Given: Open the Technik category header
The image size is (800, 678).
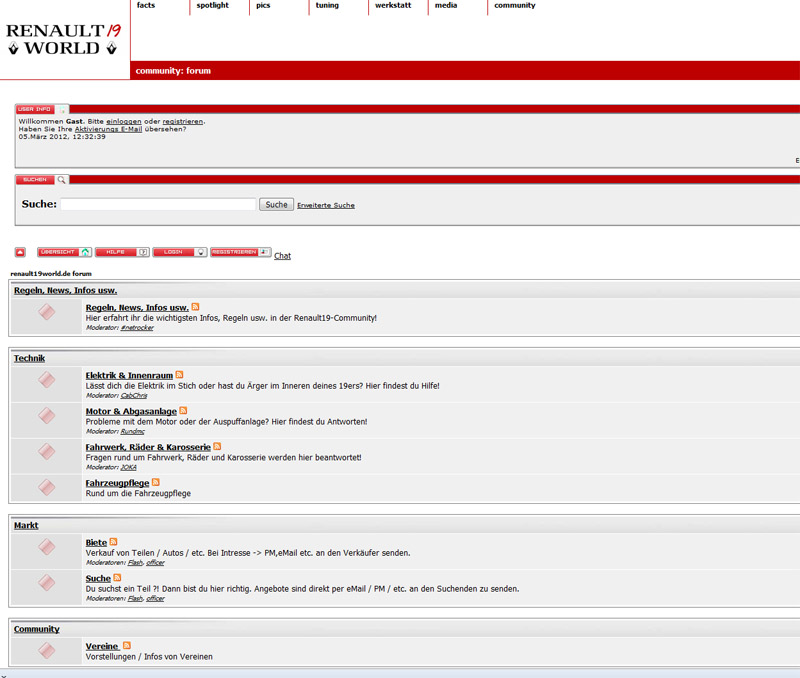Looking at the screenshot, I should pyautogui.click(x=29, y=358).
